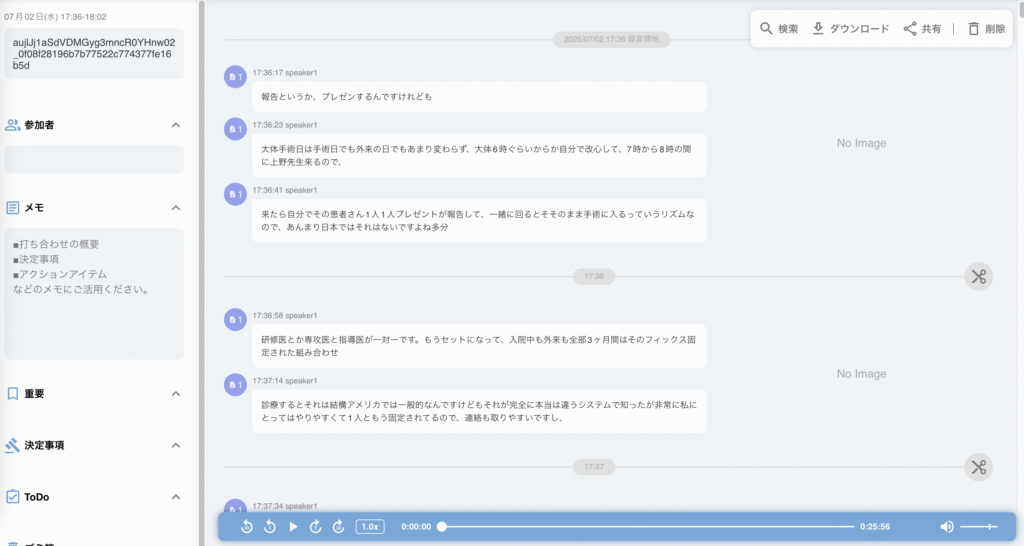Adjust the volume slider
This screenshot has width=1024, height=546.
[978, 526]
